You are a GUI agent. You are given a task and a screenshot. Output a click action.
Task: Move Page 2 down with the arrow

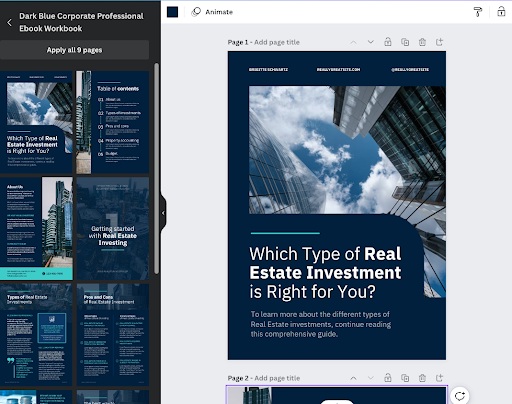[x=370, y=378]
